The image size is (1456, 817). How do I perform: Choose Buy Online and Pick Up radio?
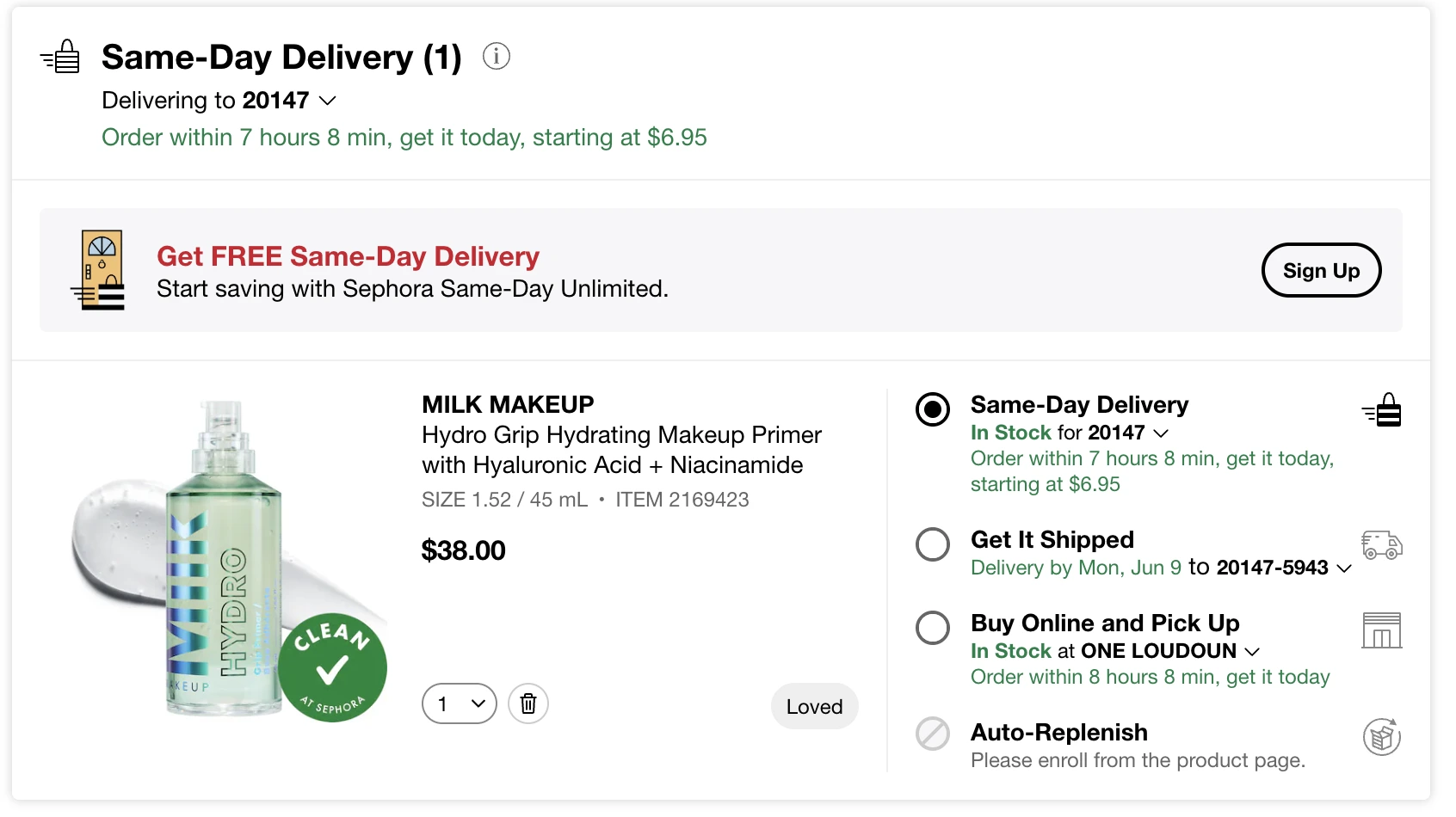pyautogui.click(x=933, y=628)
